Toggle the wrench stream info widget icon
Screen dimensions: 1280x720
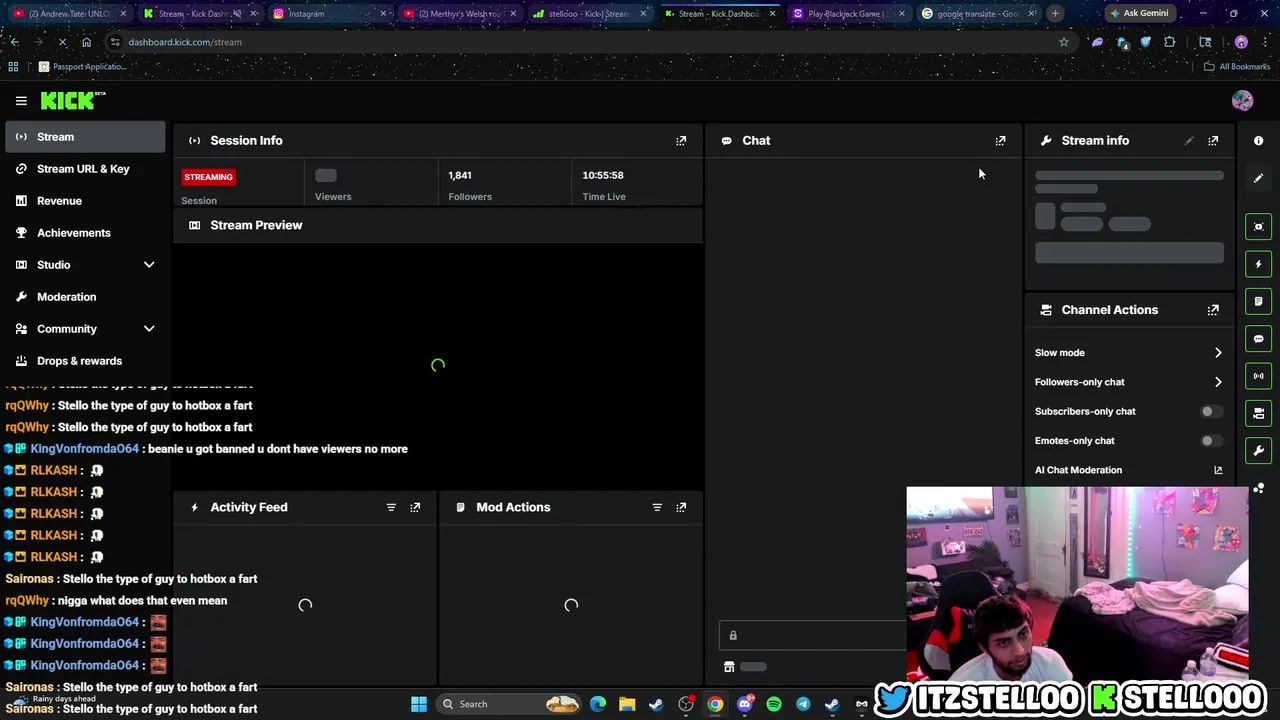(1259, 451)
